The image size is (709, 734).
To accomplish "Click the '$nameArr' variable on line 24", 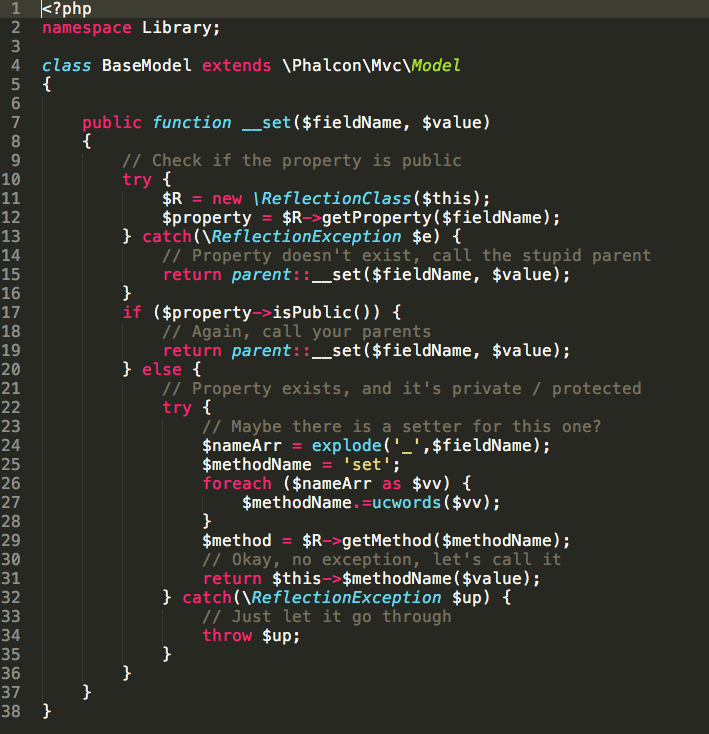I will 241,446.
